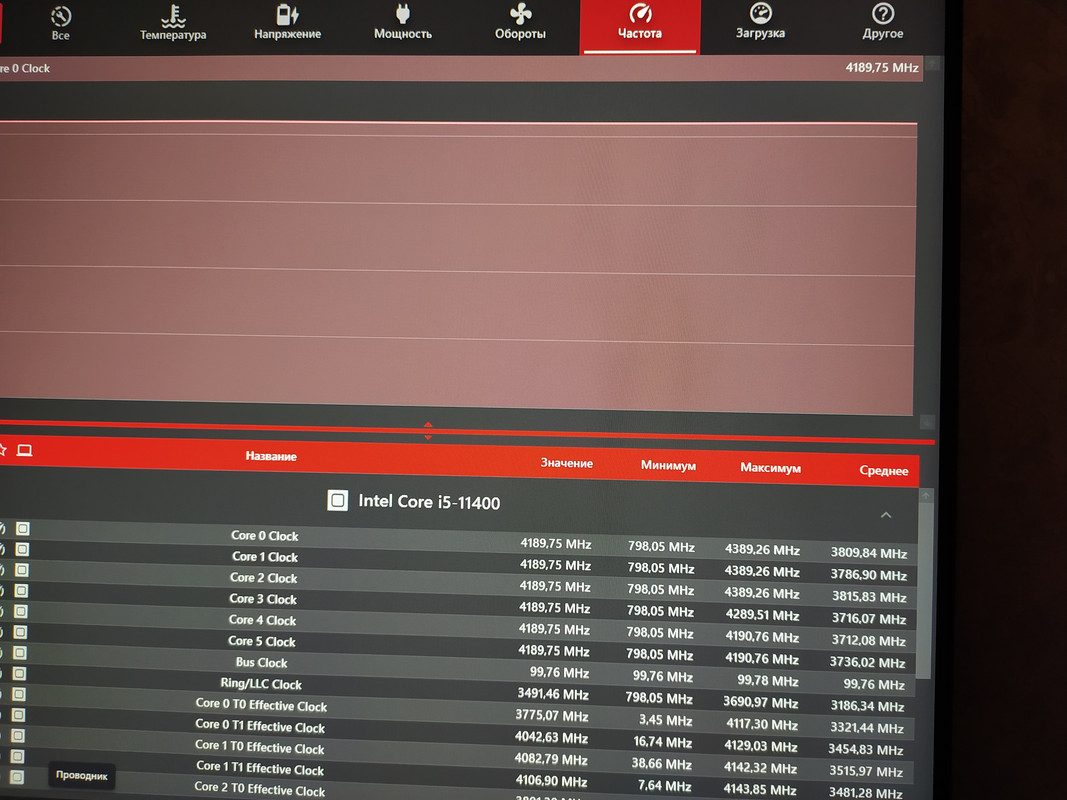Click the Ring/LLC value 3491,46 MHz
1067x800 pixels.
[x=553, y=695]
